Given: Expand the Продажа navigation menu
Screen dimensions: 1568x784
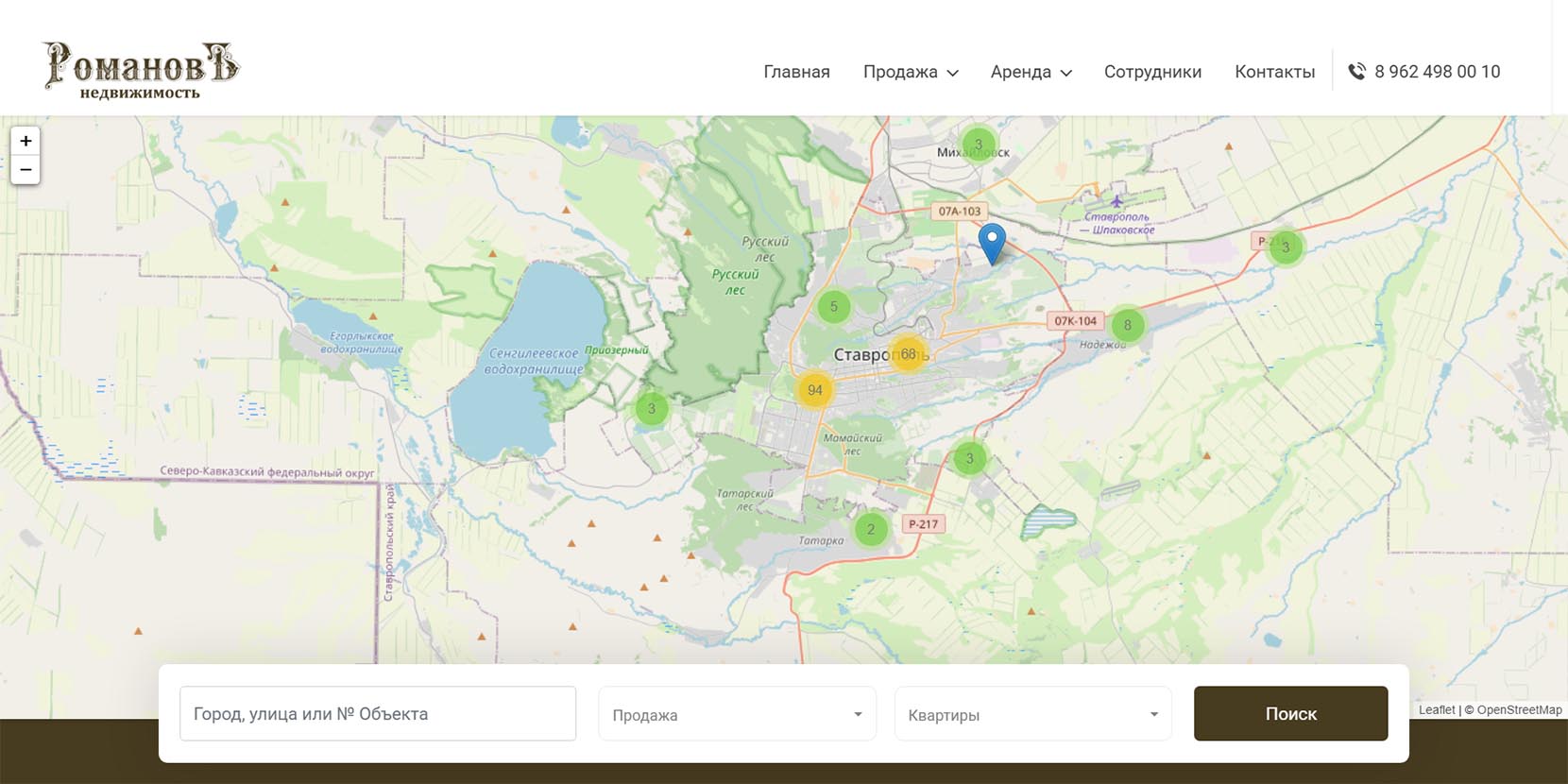Looking at the screenshot, I should [x=910, y=72].
